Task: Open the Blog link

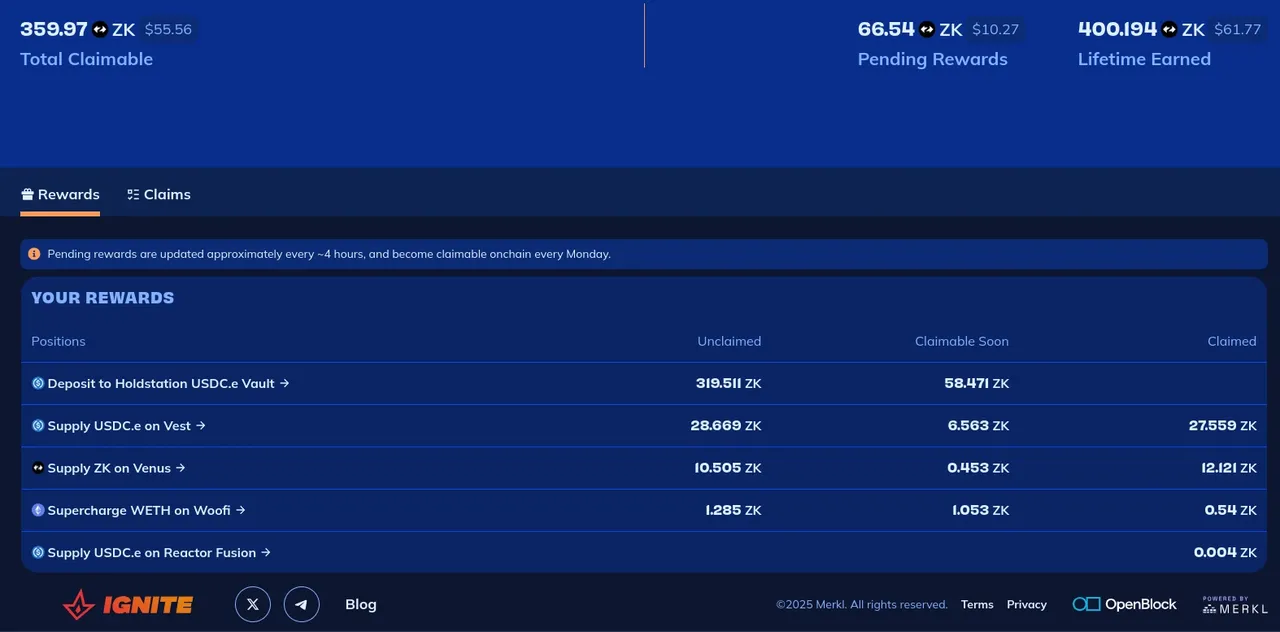Action: 361,604
